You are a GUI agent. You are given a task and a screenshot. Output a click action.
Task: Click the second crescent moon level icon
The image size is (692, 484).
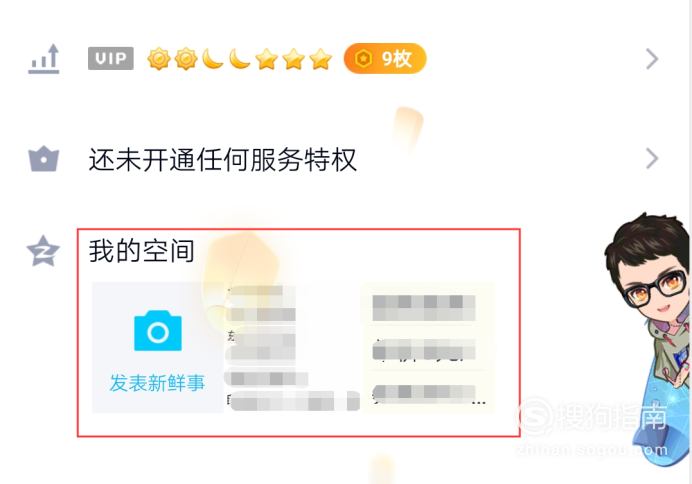click(239, 59)
